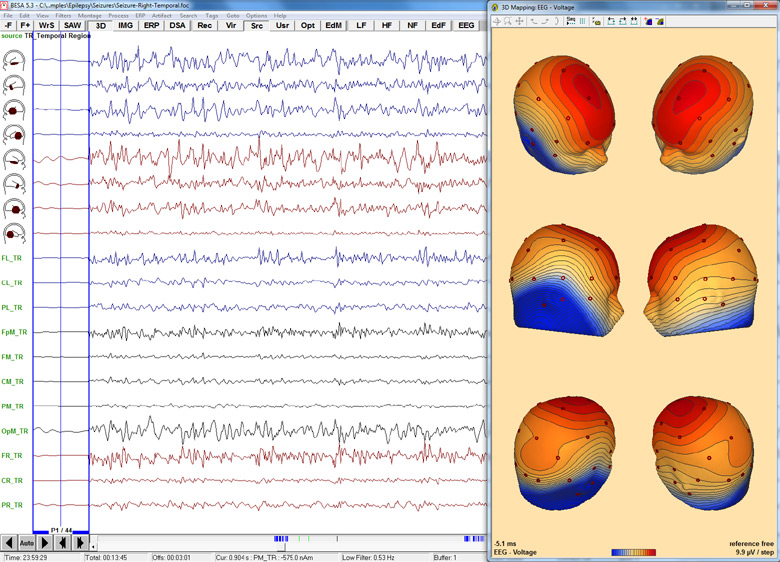
Task: Open the Filters menu
Action: [x=64, y=15]
